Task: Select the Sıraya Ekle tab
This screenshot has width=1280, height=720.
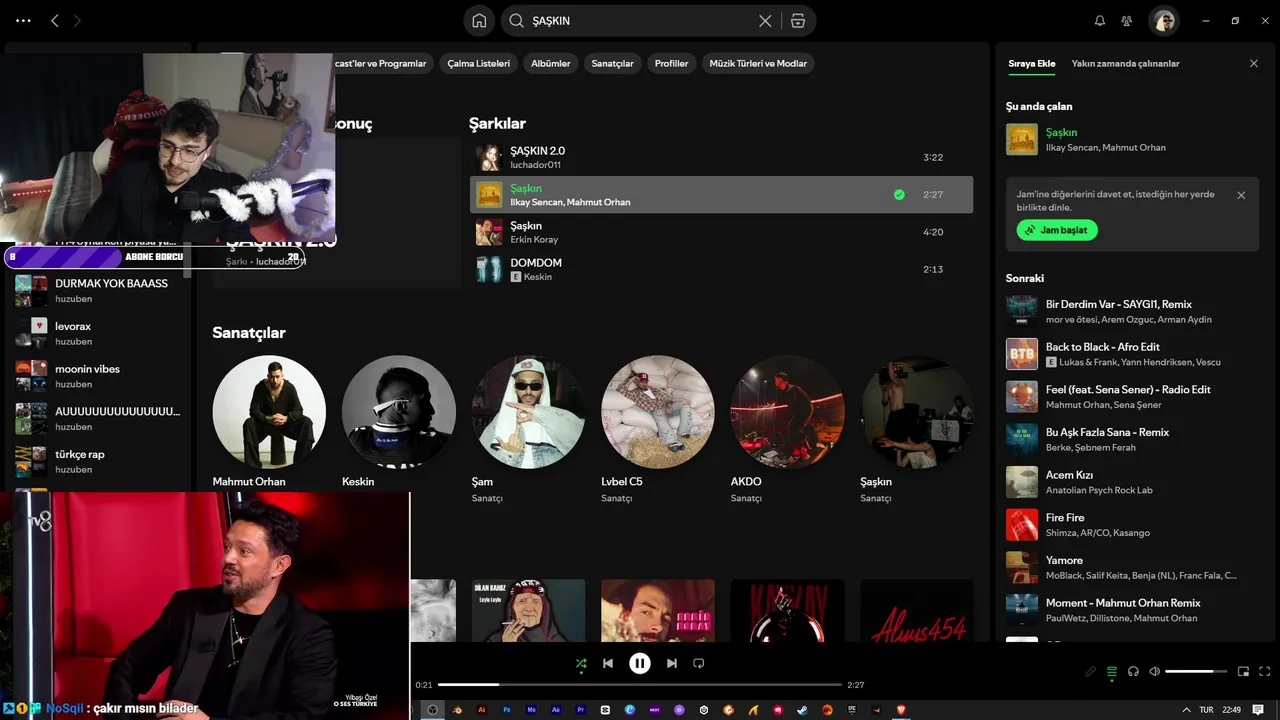Action: [1032, 63]
